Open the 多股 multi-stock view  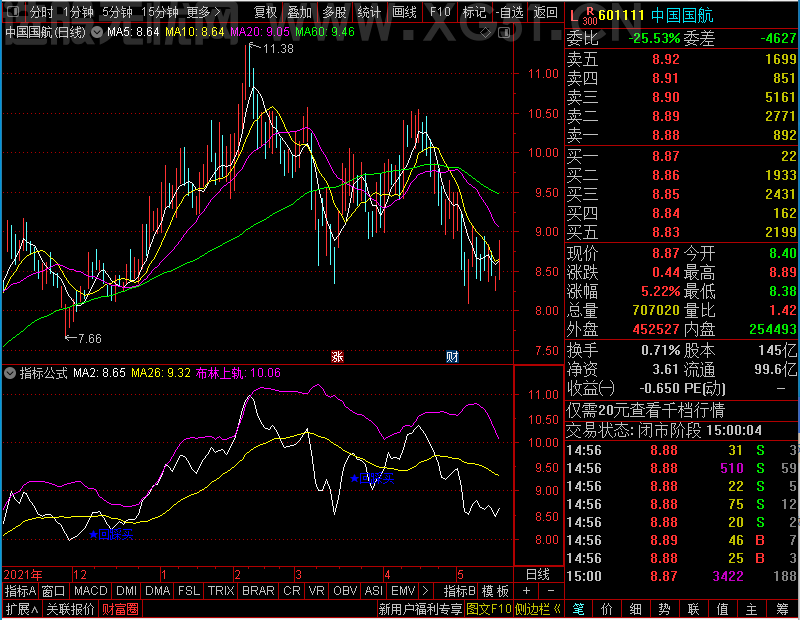click(335, 12)
